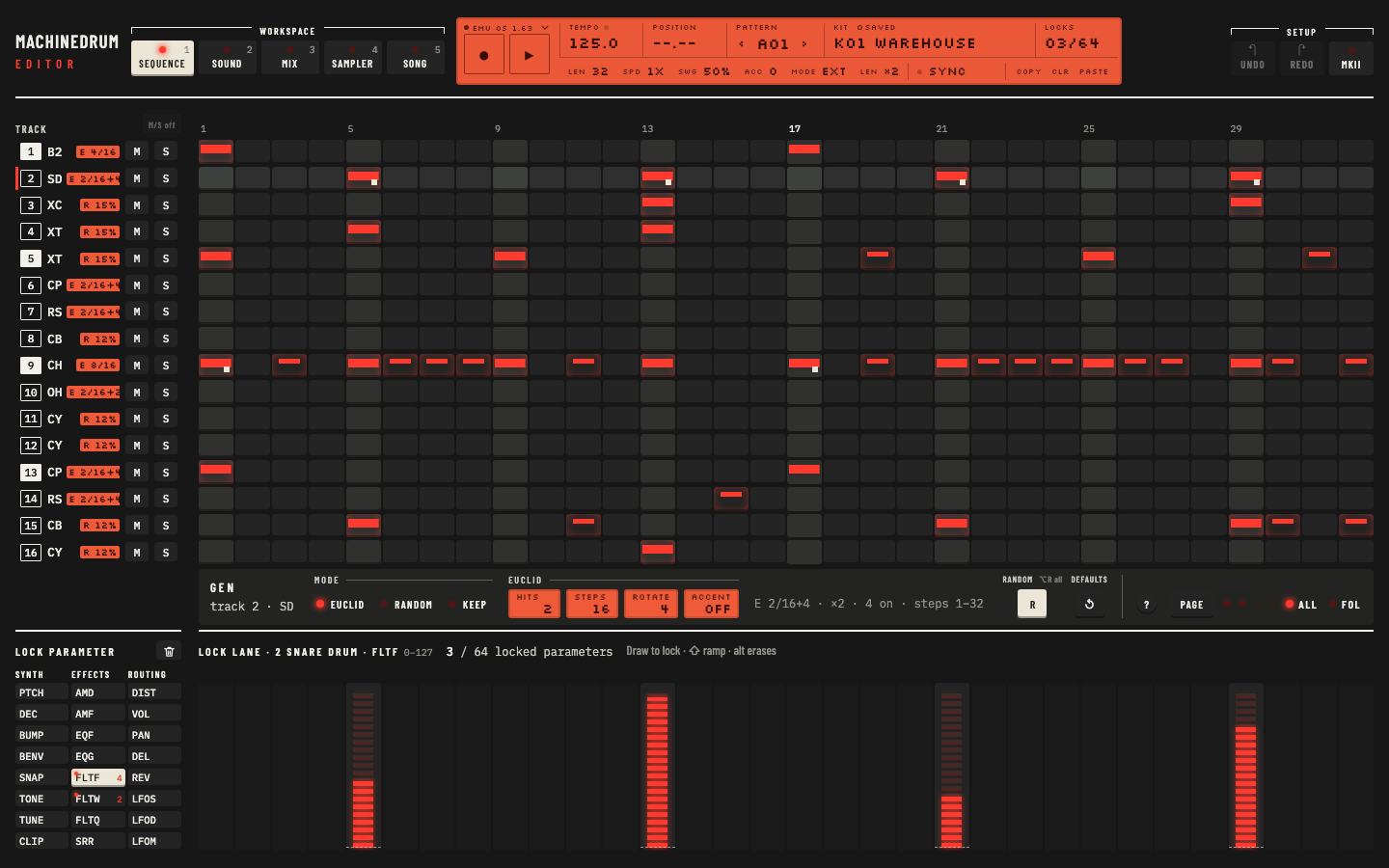1389x868 pixels.
Task: Enable the ALL page view option
Action: coord(1300,605)
